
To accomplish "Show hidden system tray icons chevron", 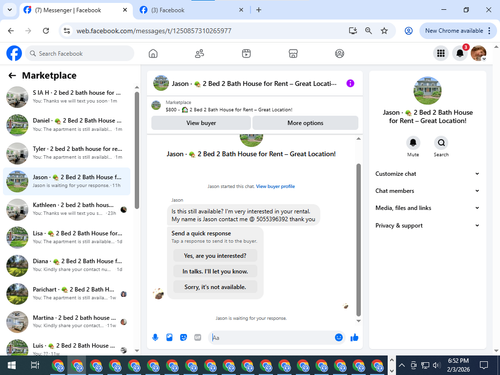I will click(402, 365).
